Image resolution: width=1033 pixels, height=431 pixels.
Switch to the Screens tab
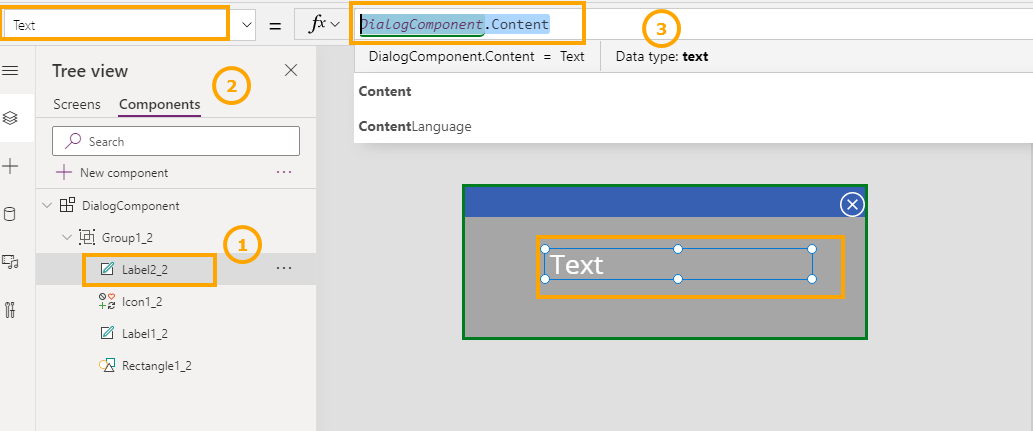click(x=77, y=104)
